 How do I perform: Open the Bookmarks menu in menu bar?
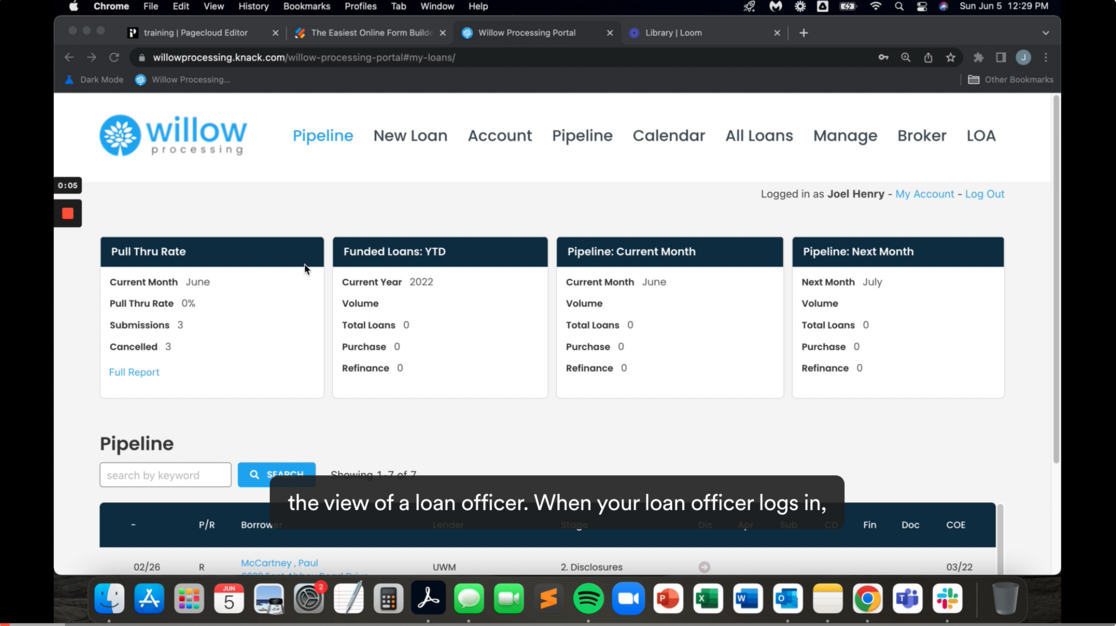[x=306, y=6]
